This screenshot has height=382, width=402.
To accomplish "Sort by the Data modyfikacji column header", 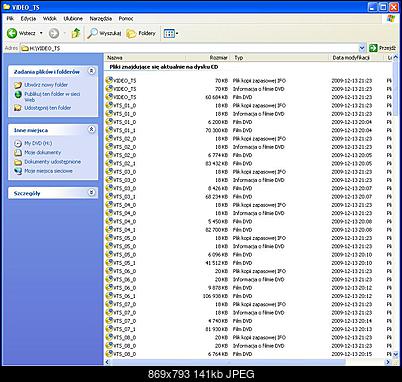I will coord(357,58).
